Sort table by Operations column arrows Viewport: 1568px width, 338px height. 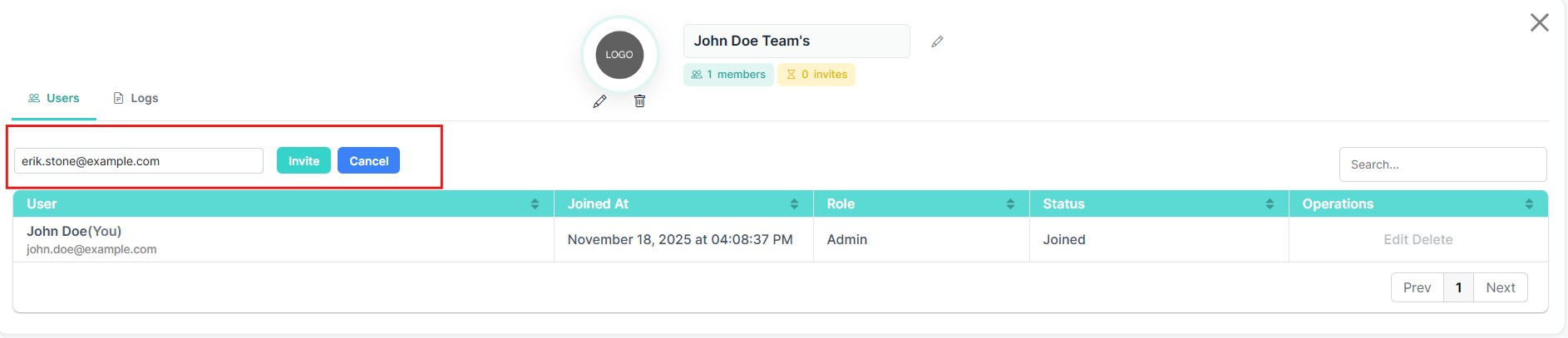[x=1529, y=204]
